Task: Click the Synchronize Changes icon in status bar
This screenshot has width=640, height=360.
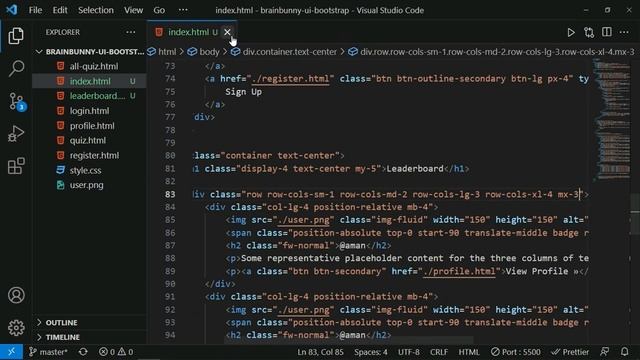Action: click(x=83, y=352)
